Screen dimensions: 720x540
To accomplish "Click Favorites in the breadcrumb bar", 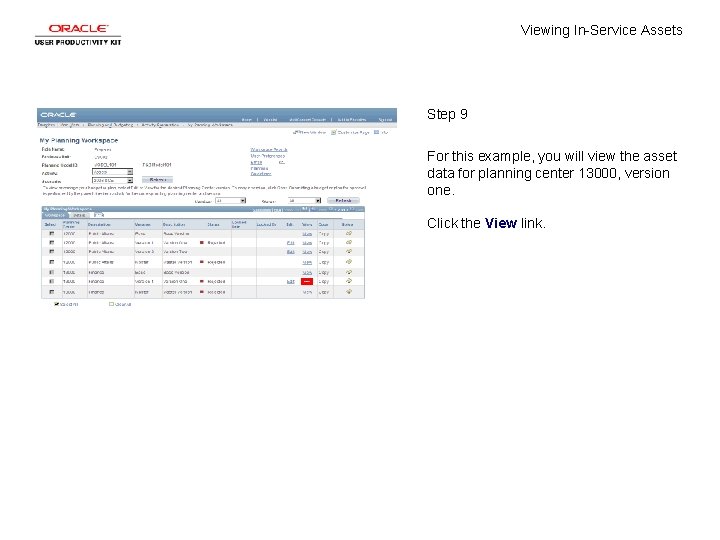I will 46,125.
